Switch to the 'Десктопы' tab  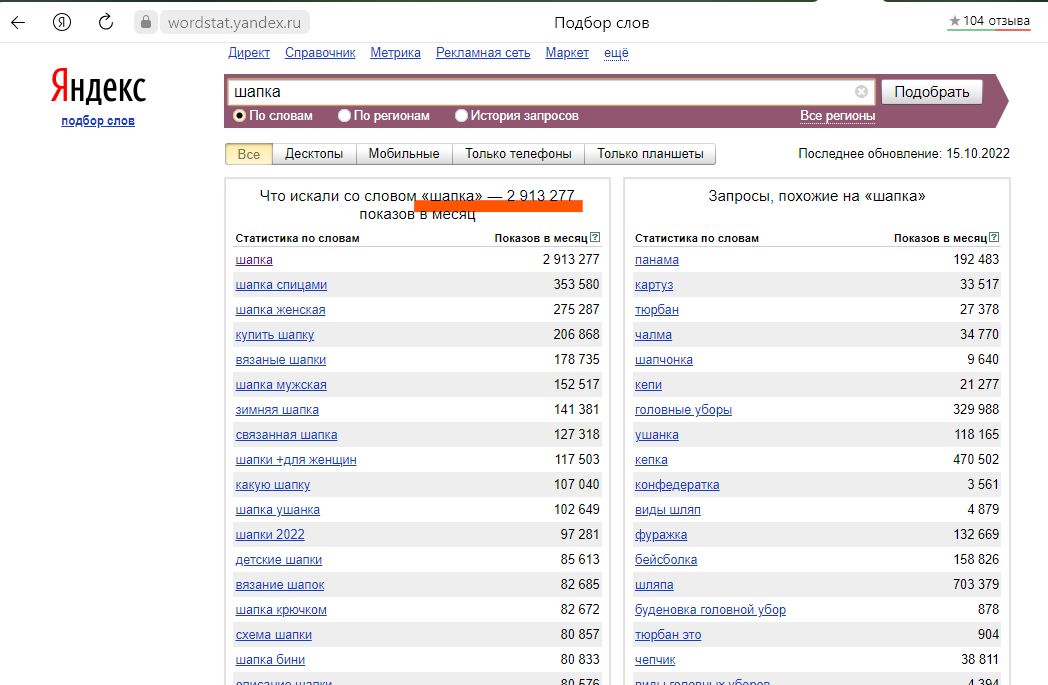[x=314, y=154]
